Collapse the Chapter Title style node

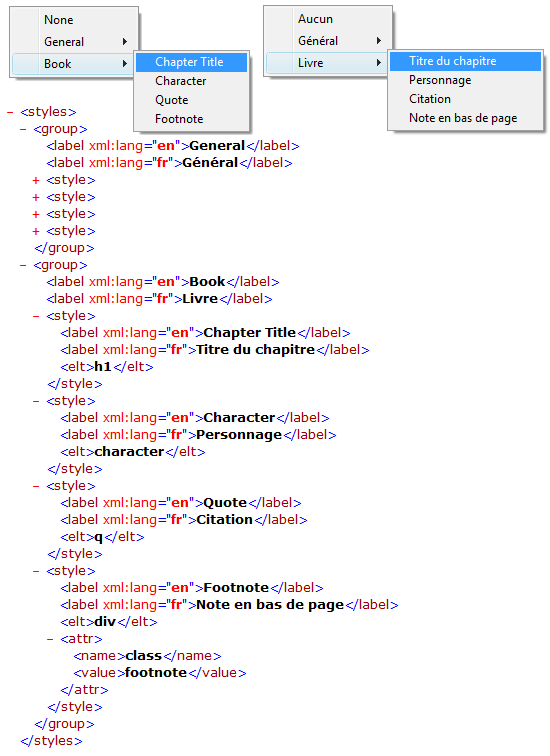[36, 316]
